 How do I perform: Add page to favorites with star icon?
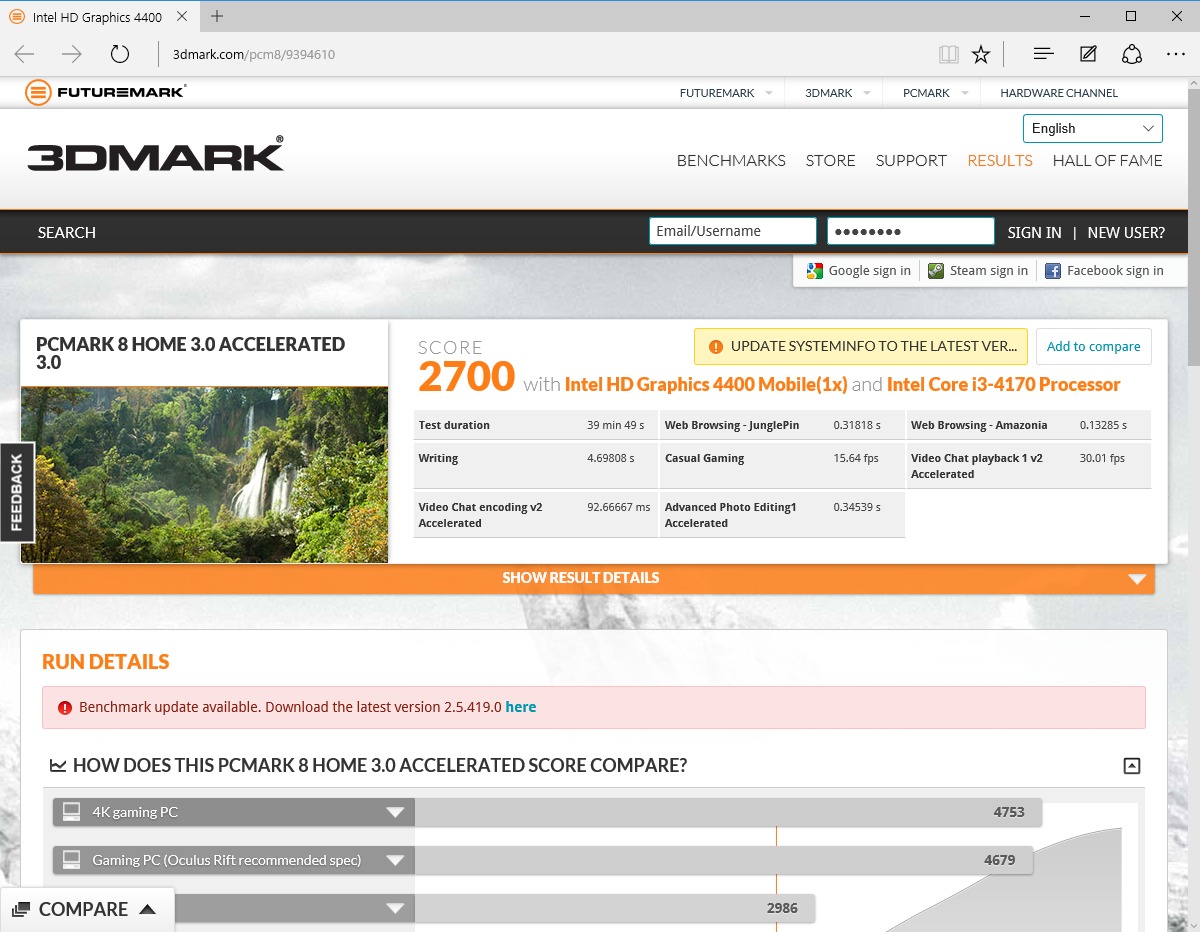pyautogui.click(x=981, y=54)
